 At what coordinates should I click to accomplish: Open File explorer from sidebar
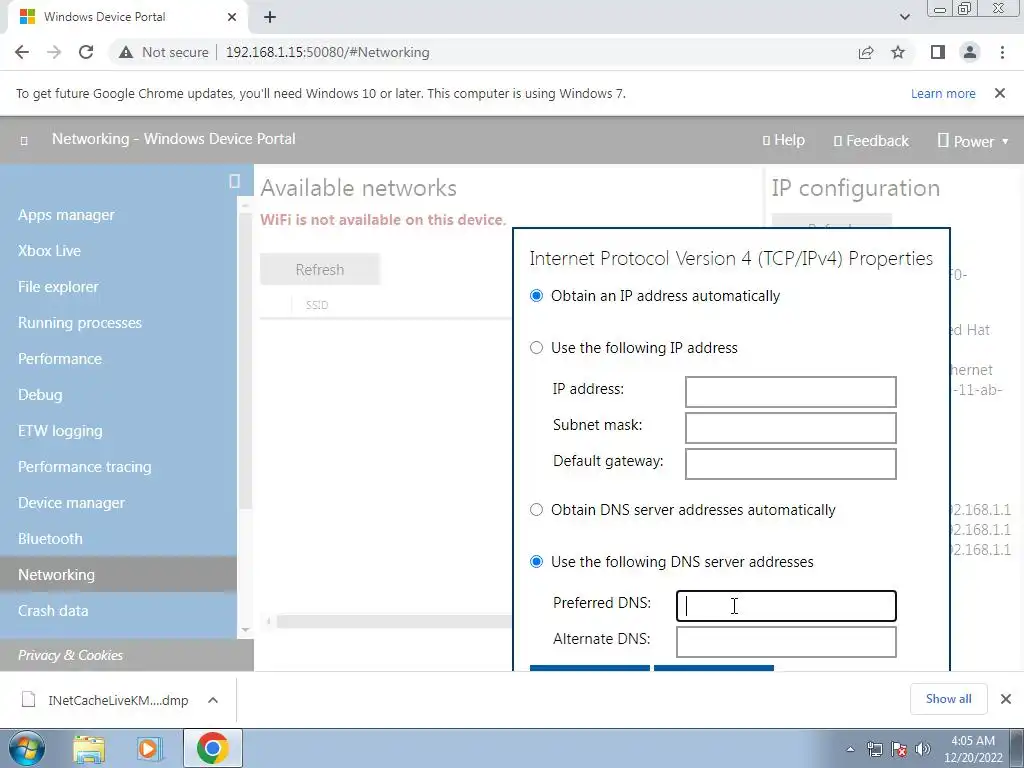pyautogui.click(x=58, y=287)
